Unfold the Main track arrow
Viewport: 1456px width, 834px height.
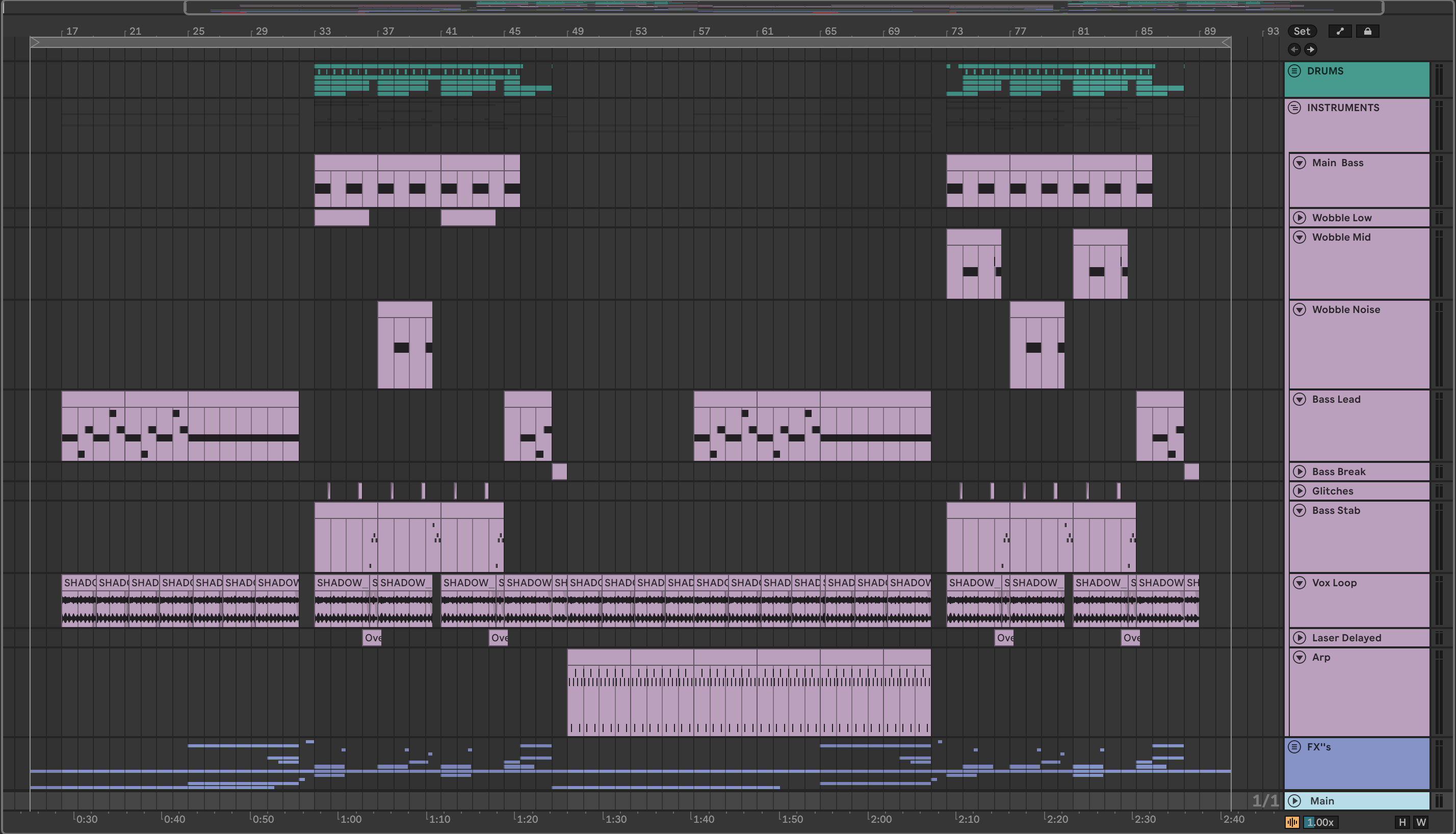tap(1294, 801)
